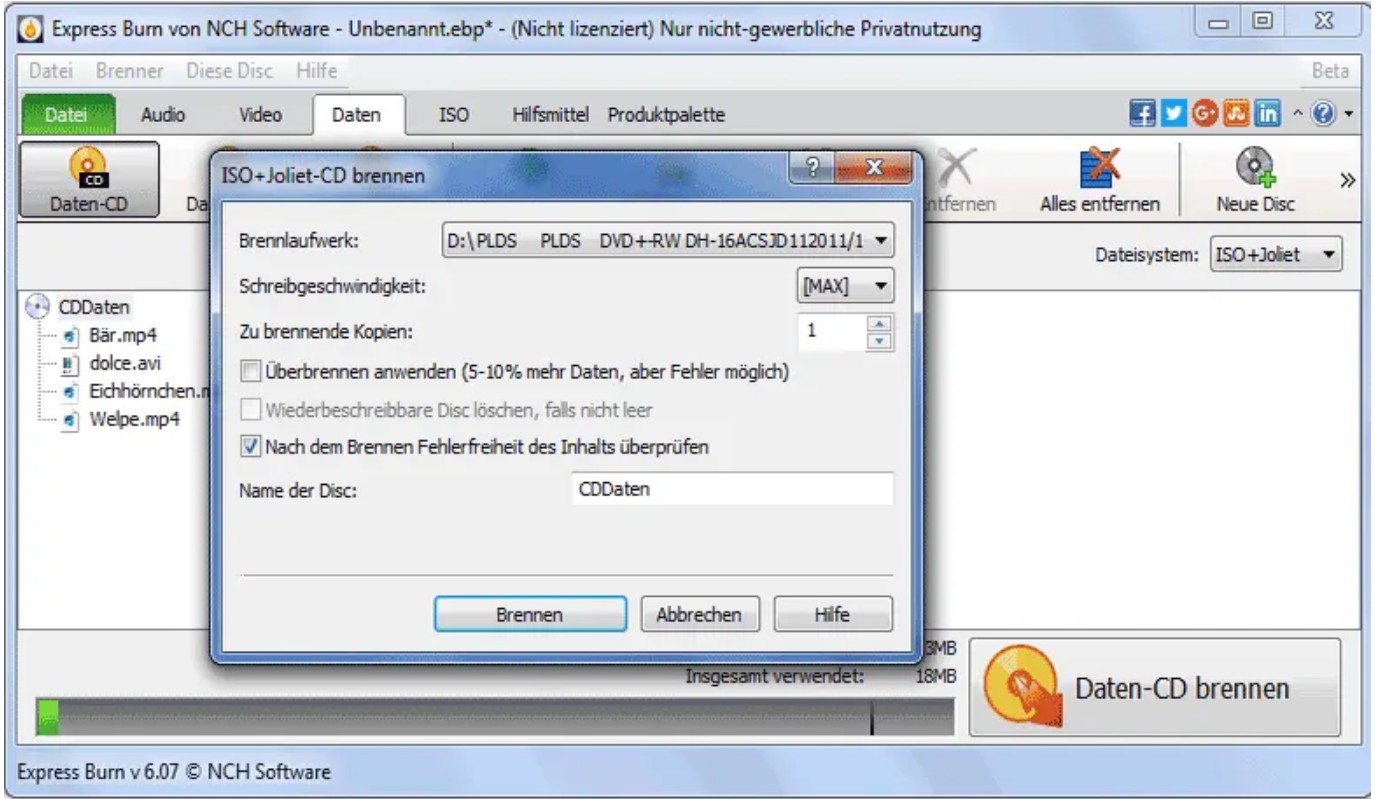Image resolution: width=1375 pixels, height=799 pixels.
Task: Click the Name der Disc text field
Action: pos(731,490)
